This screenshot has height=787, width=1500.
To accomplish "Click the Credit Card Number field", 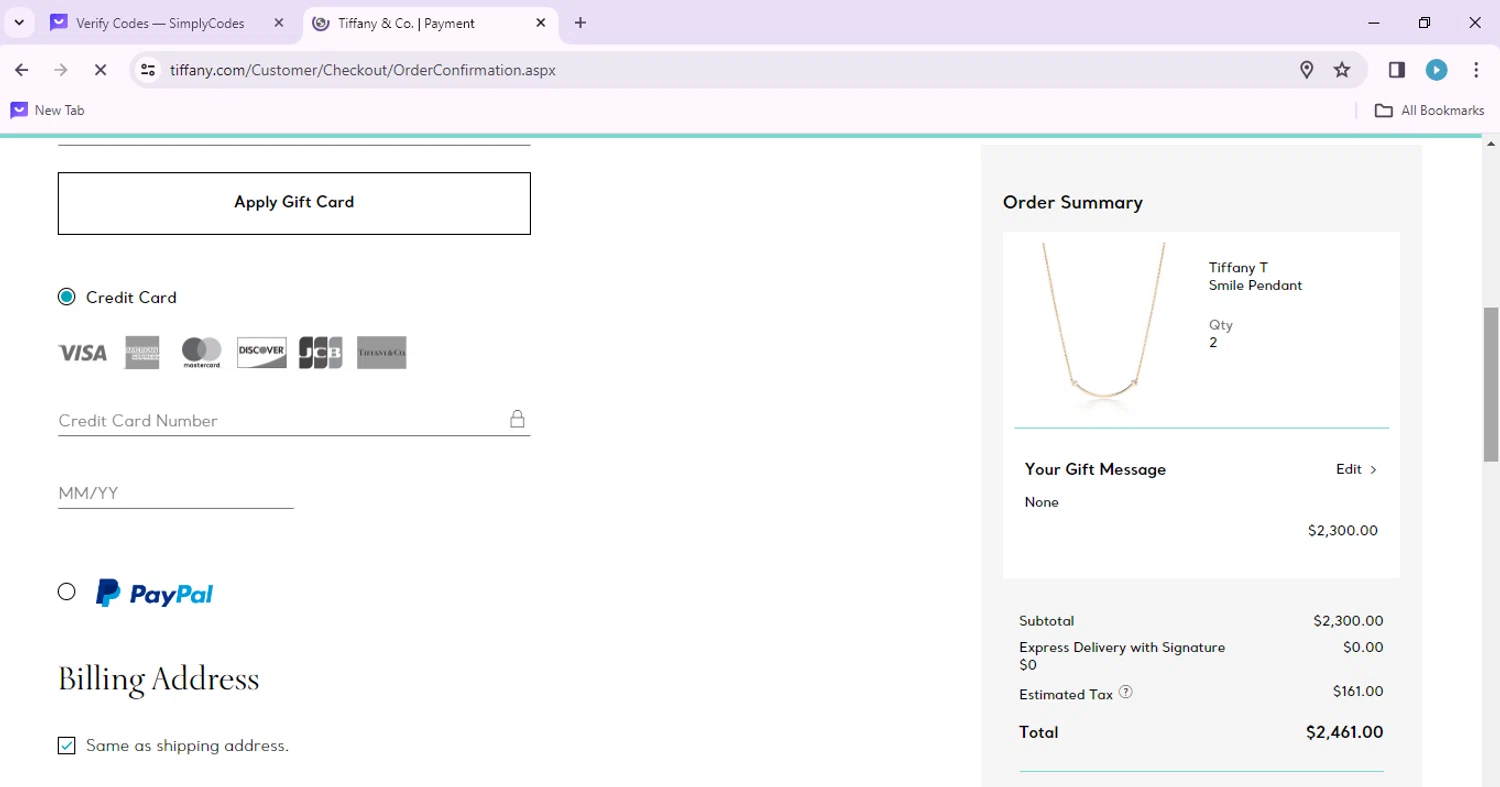I will [294, 420].
